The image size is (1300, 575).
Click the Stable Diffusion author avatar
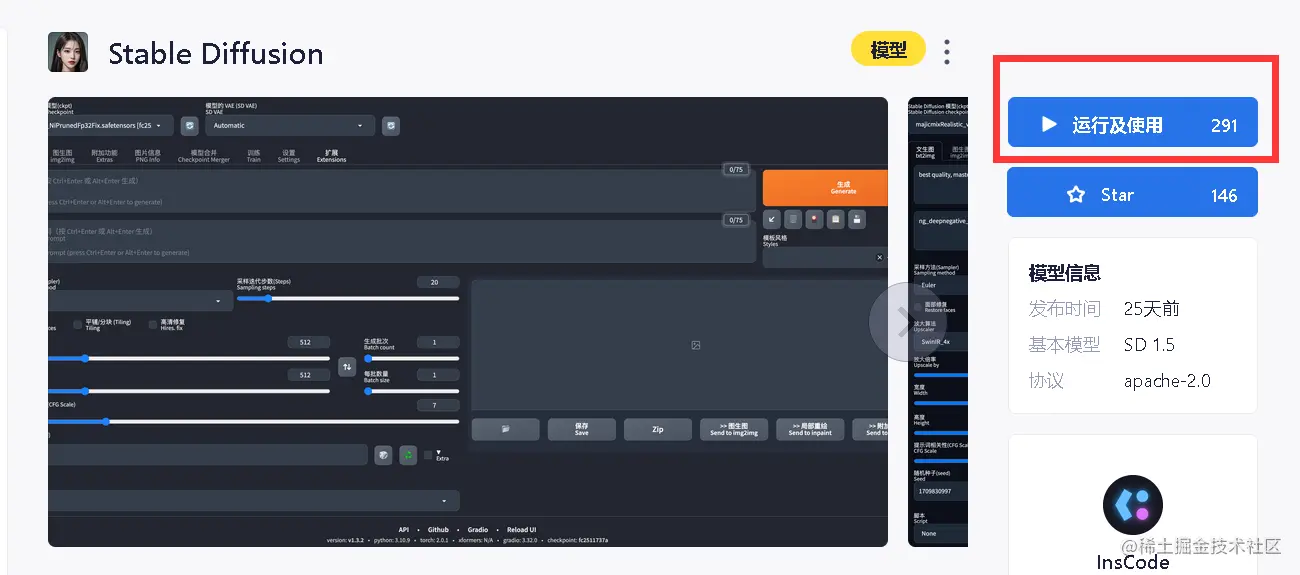tap(68, 52)
